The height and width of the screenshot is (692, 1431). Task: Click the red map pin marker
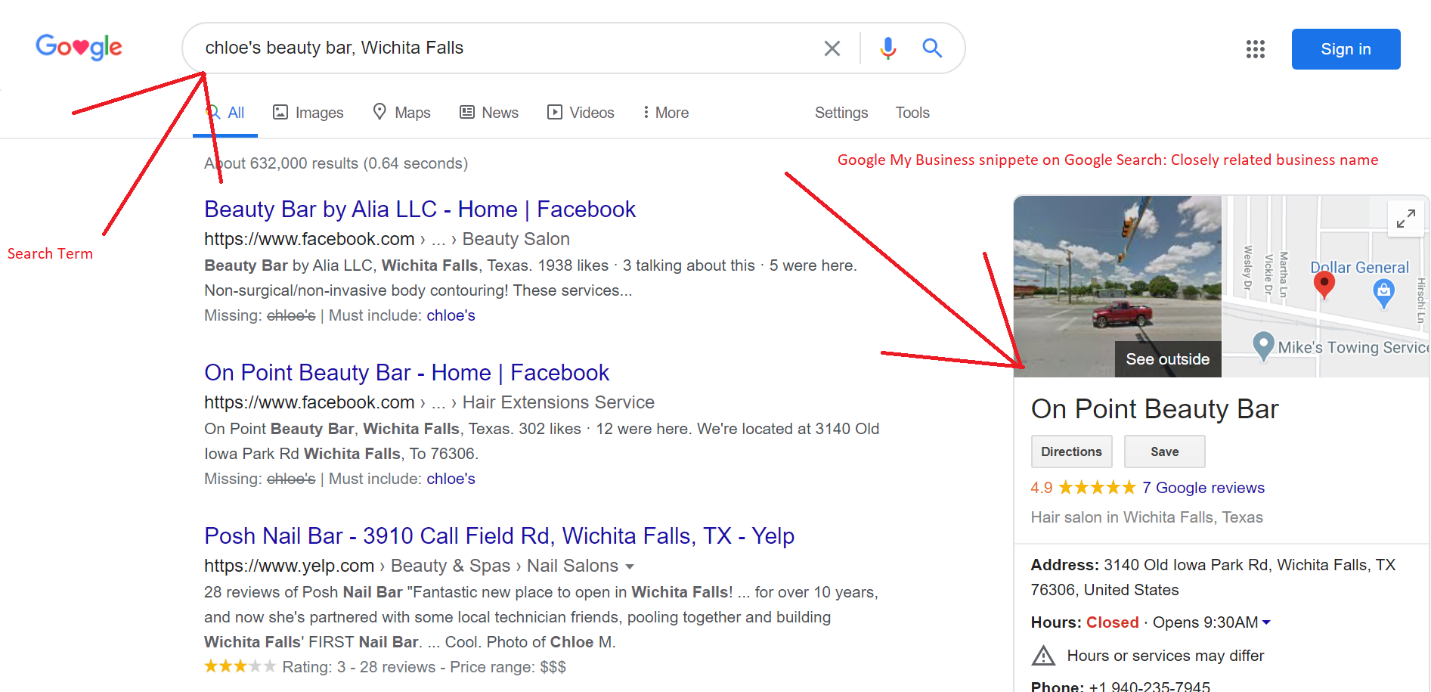[1324, 286]
